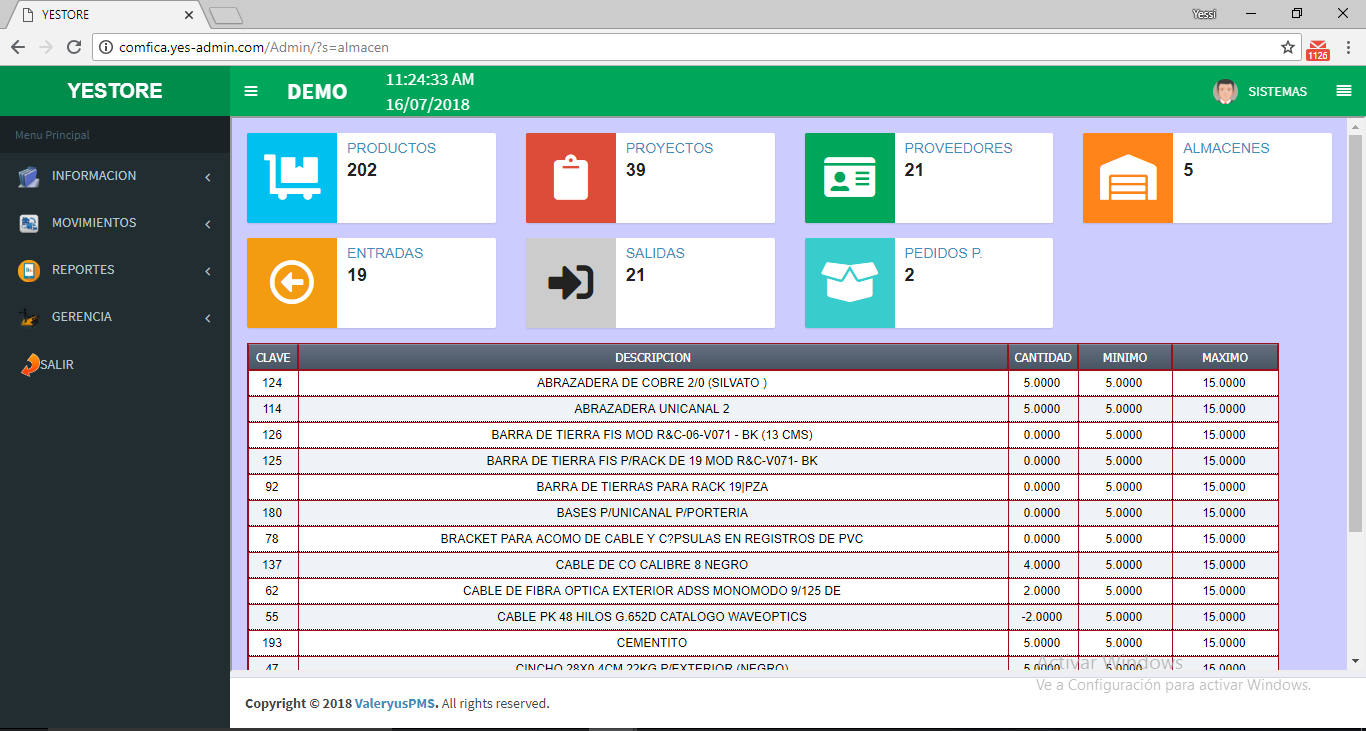Follow the ValeryusPMS footer link
The height and width of the screenshot is (731, 1366).
396,704
